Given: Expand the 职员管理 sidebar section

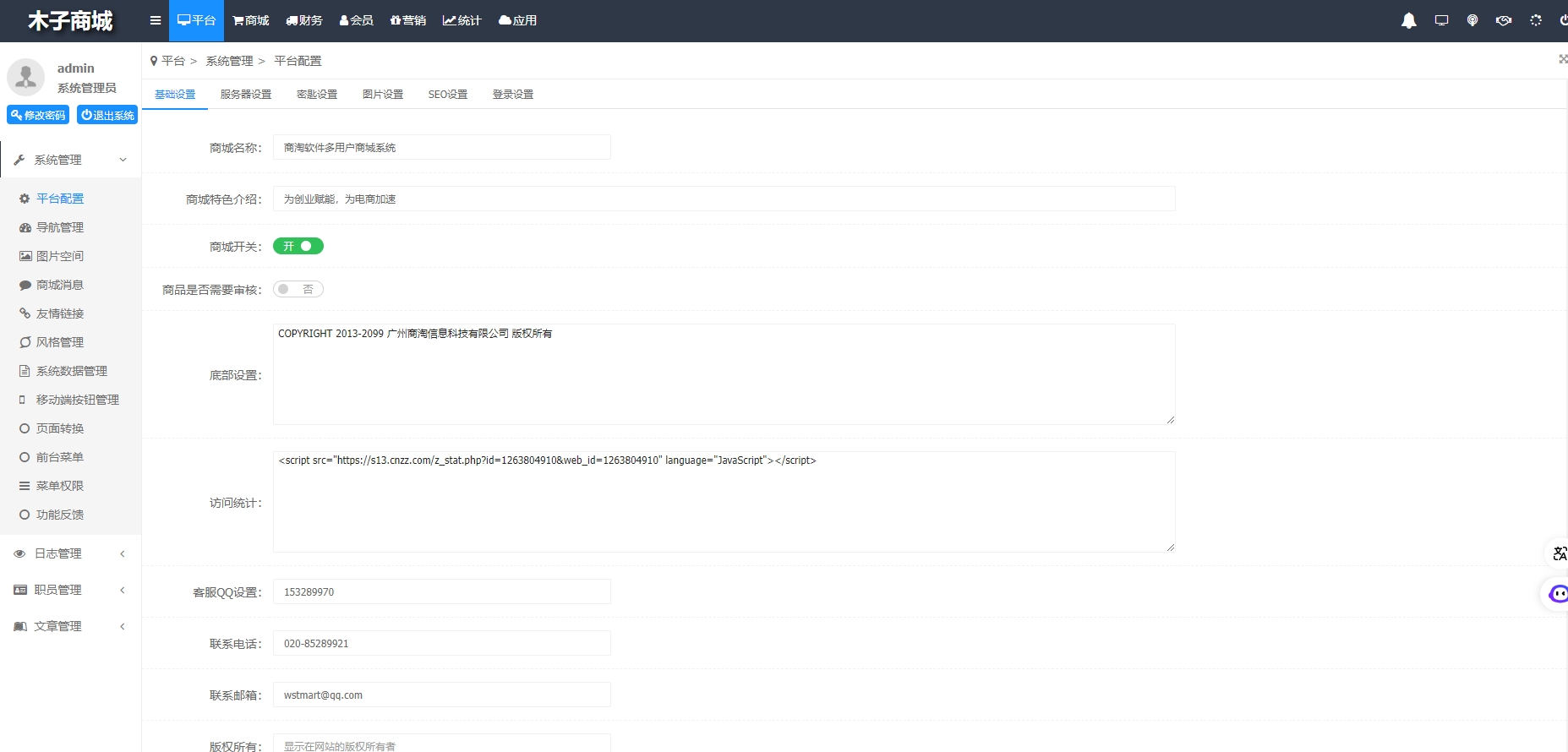Looking at the screenshot, I should pyautogui.click(x=71, y=590).
